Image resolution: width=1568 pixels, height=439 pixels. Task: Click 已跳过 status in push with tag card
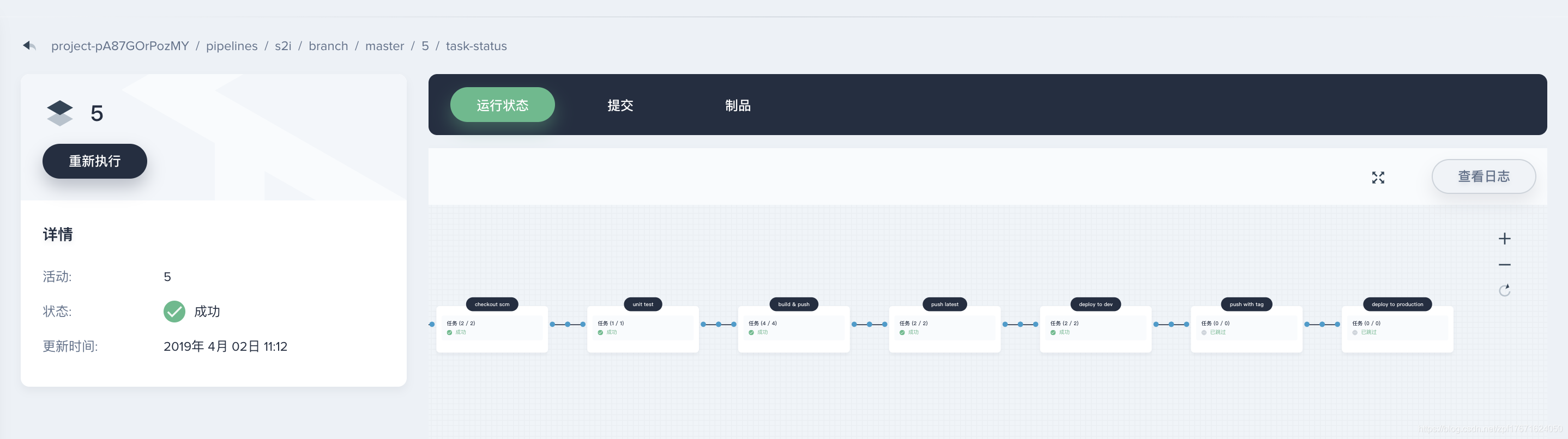pos(1217,333)
